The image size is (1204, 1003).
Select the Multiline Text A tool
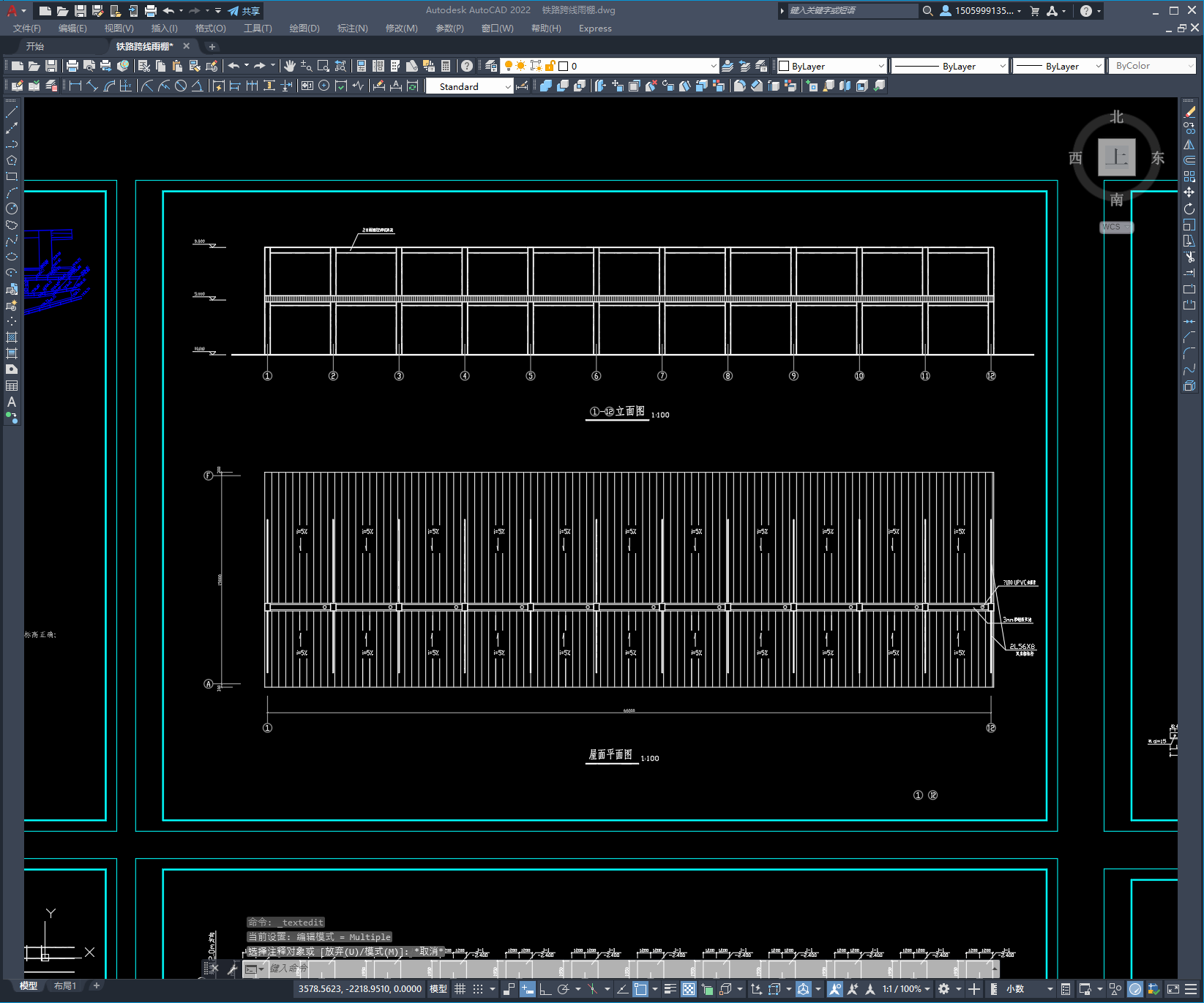(x=12, y=402)
